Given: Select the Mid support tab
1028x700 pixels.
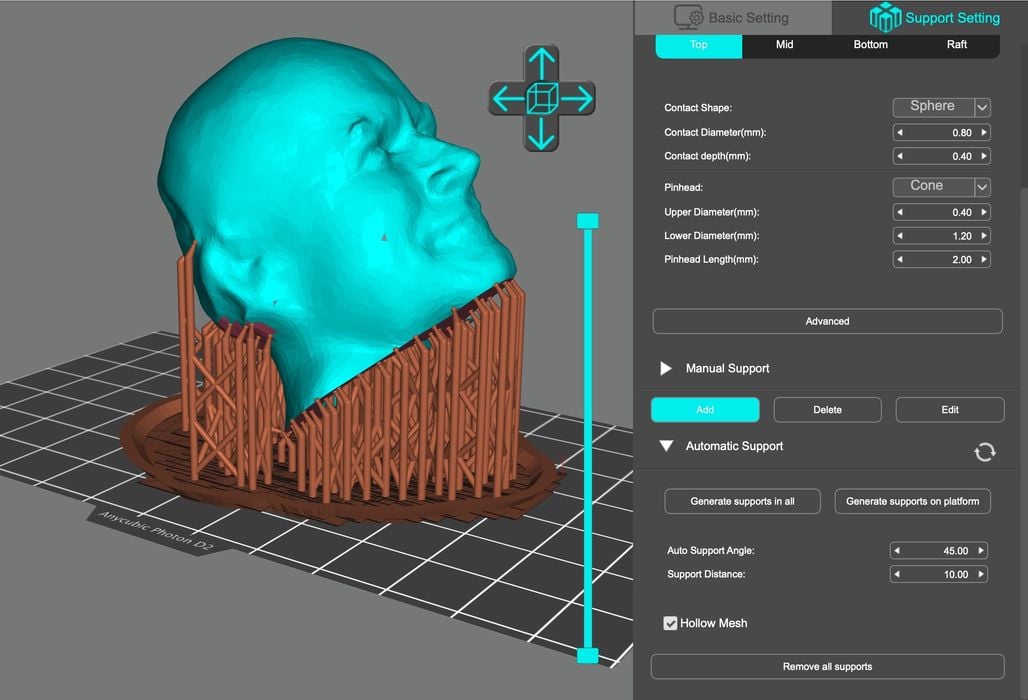Looking at the screenshot, I should [x=785, y=45].
